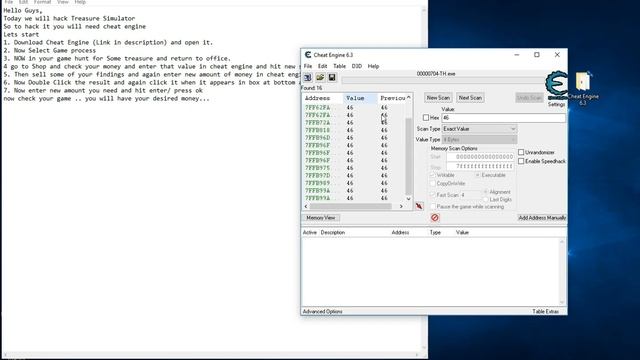Open the process list icon in Cheat Engine
Image resolution: width=640 pixels, height=360 pixels.
pos(308,77)
